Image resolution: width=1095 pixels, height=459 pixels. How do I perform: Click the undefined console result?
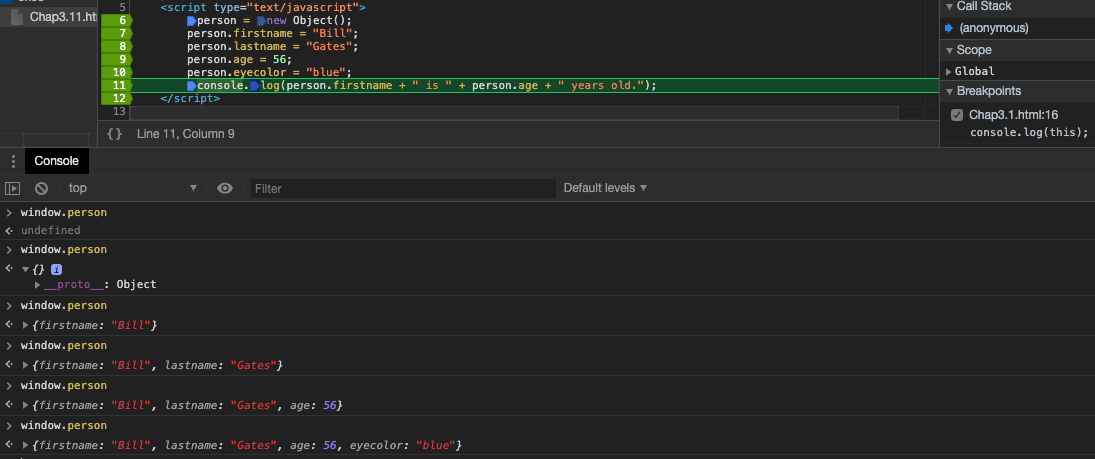click(x=50, y=231)
